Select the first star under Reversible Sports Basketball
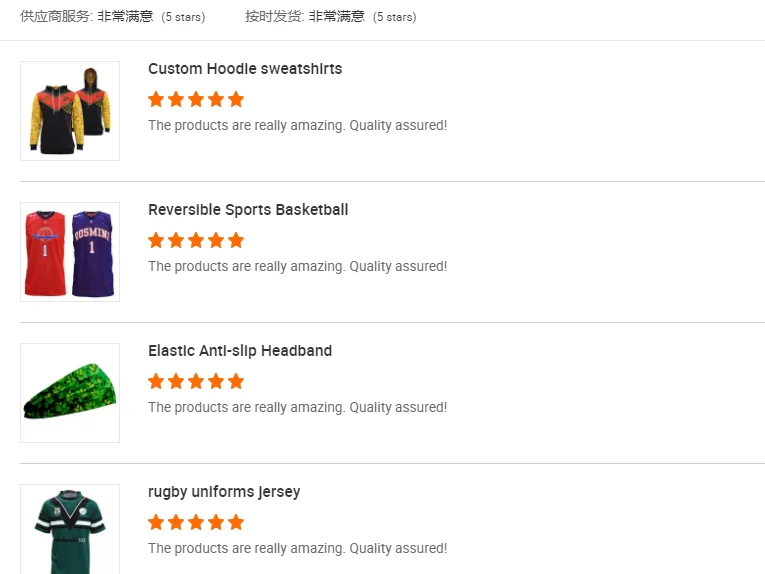This screenshot has height=574, width=765. [x=156, y=240]
